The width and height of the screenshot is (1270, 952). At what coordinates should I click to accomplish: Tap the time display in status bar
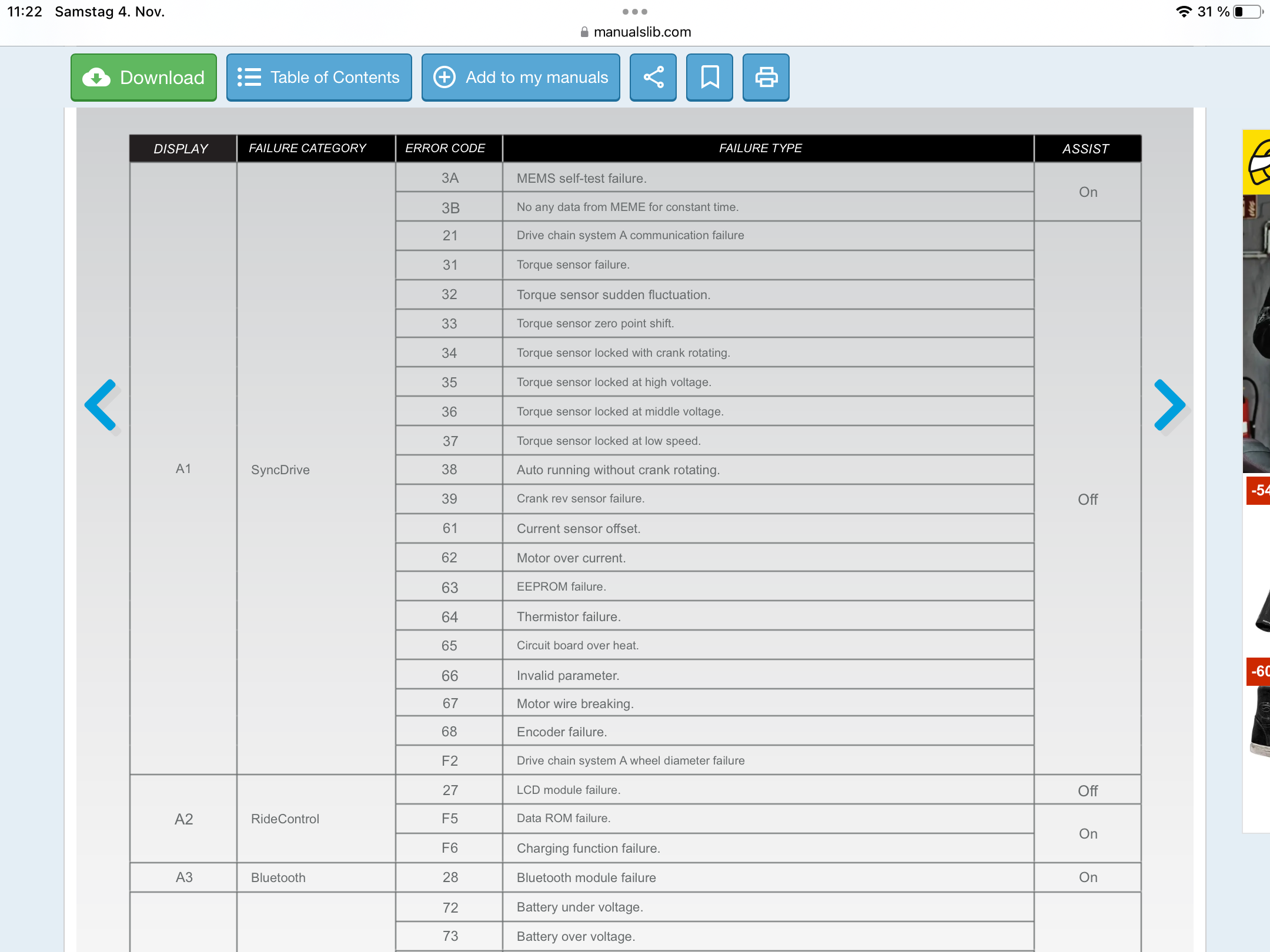[25, 12]
